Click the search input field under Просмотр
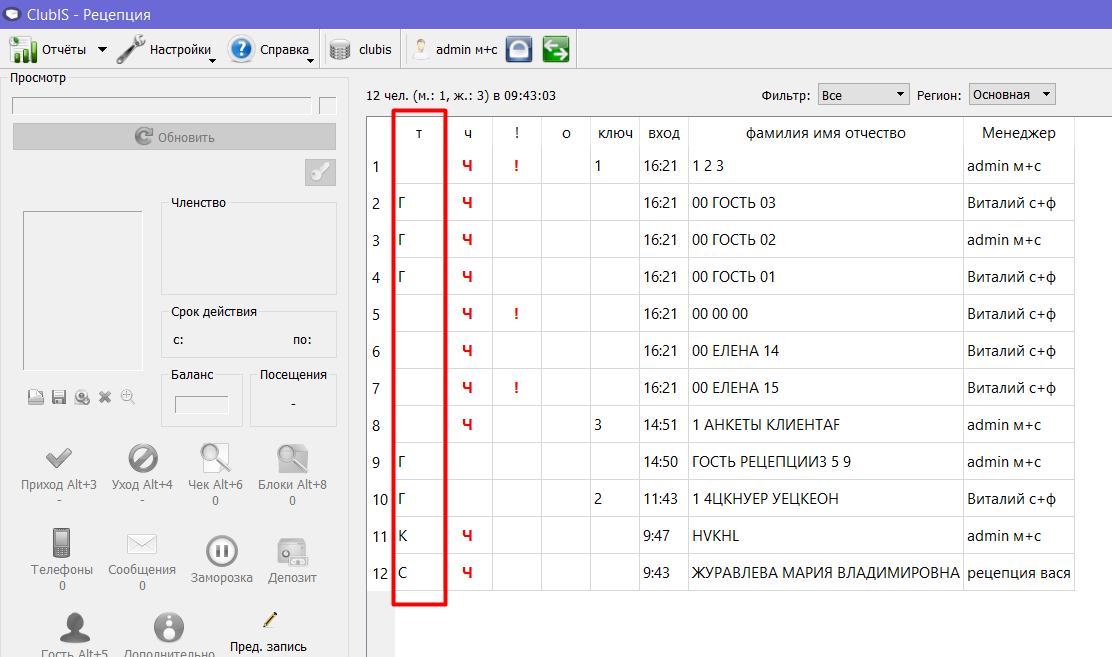Viewport: 1112px width, 657px height. click(x=162, y=106)
